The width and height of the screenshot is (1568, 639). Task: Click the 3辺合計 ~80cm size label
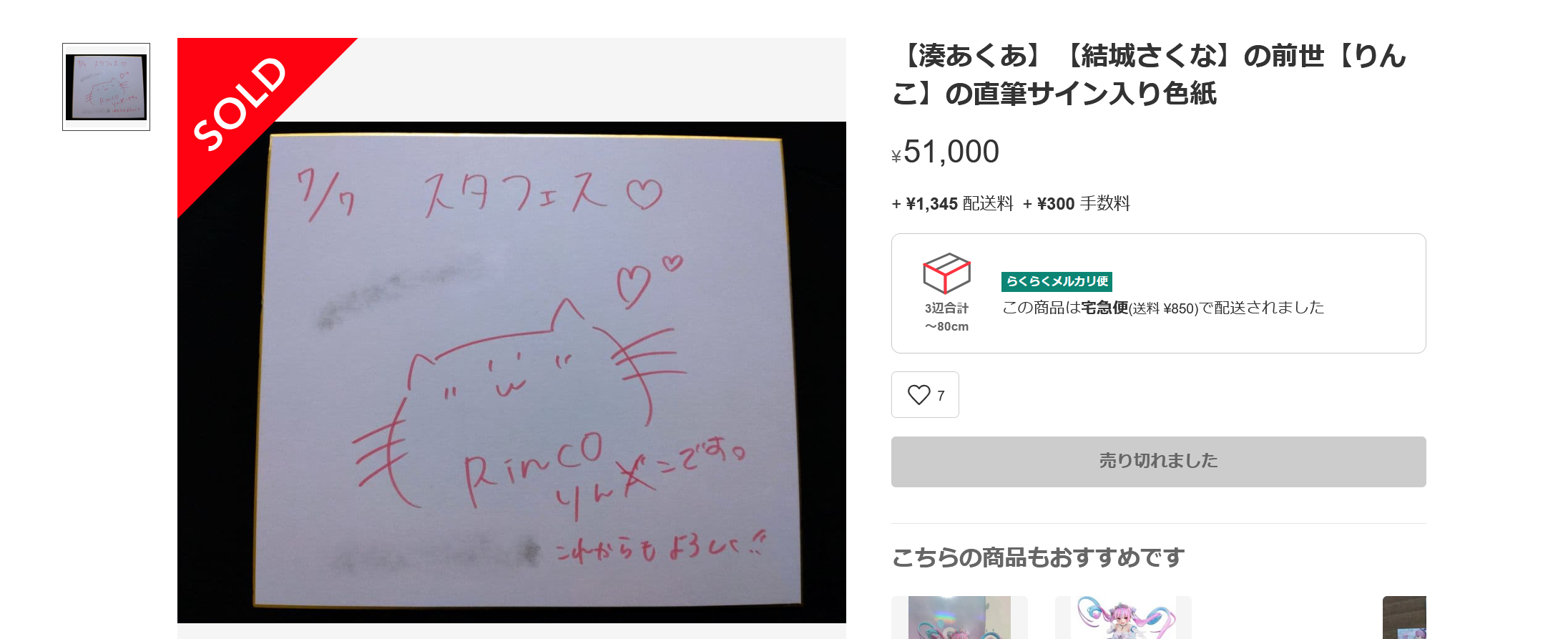coord(946,317)
